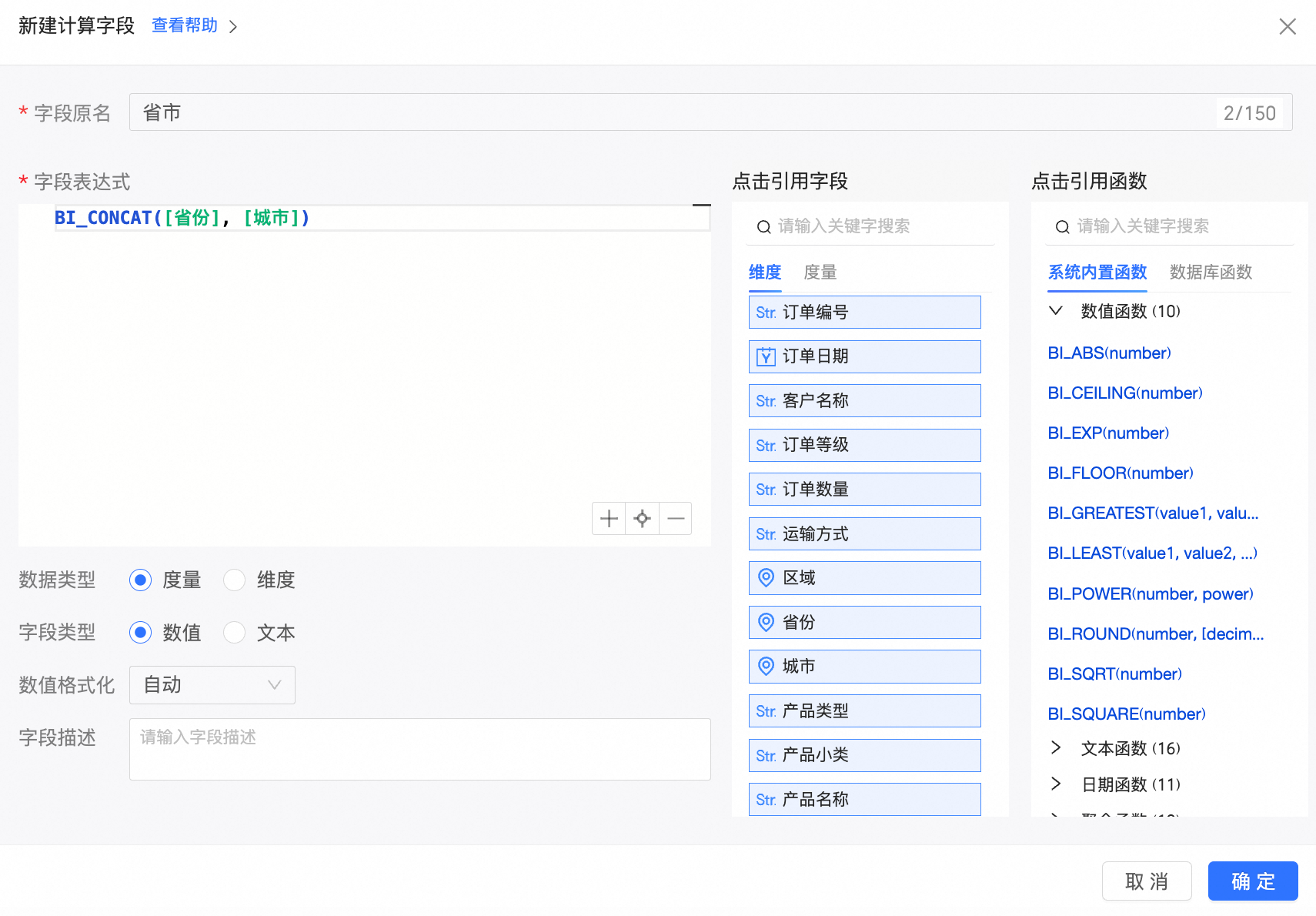The image size is (1316, 916).
Task: Click the Str icon beside 运输方式
Action: pos(766,534)
